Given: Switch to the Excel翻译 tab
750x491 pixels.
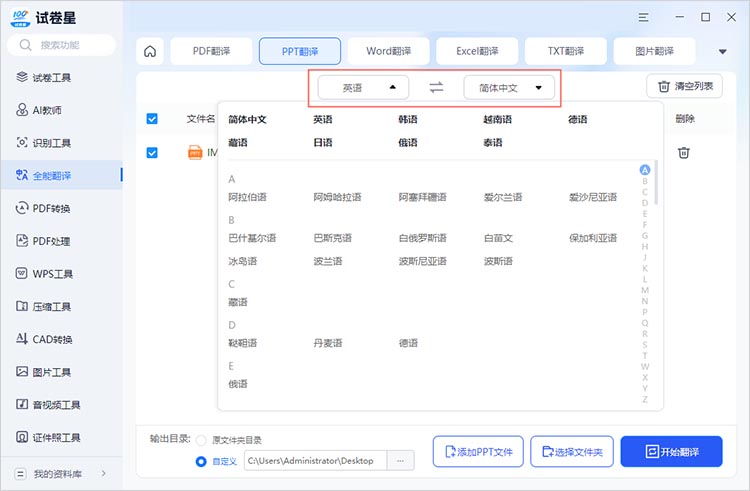Looking at the screenshot, I should (477, 51).
